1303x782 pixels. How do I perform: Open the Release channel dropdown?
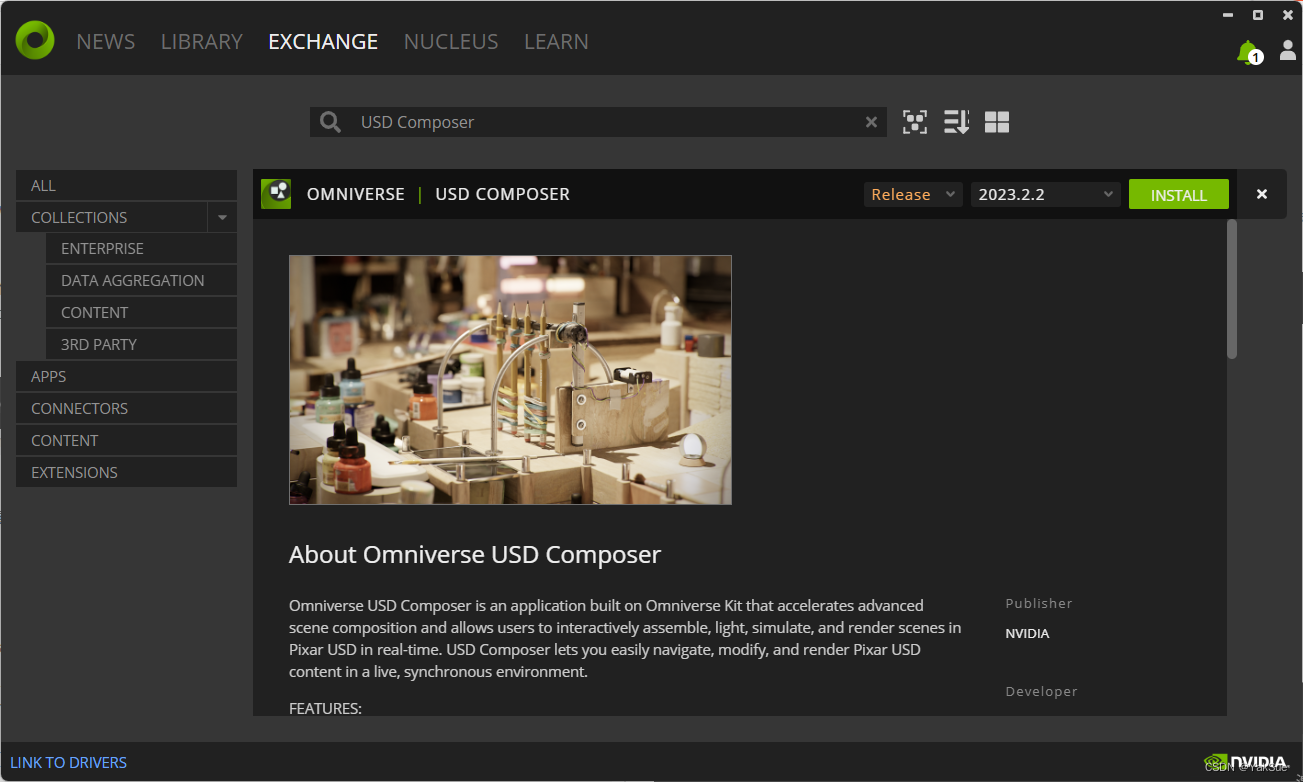pos(912,194)
